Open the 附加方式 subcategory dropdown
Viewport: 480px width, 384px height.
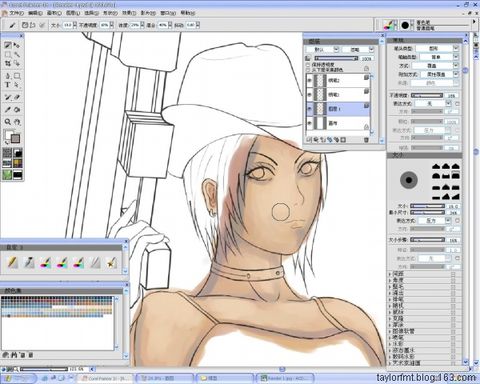(439, 74)
